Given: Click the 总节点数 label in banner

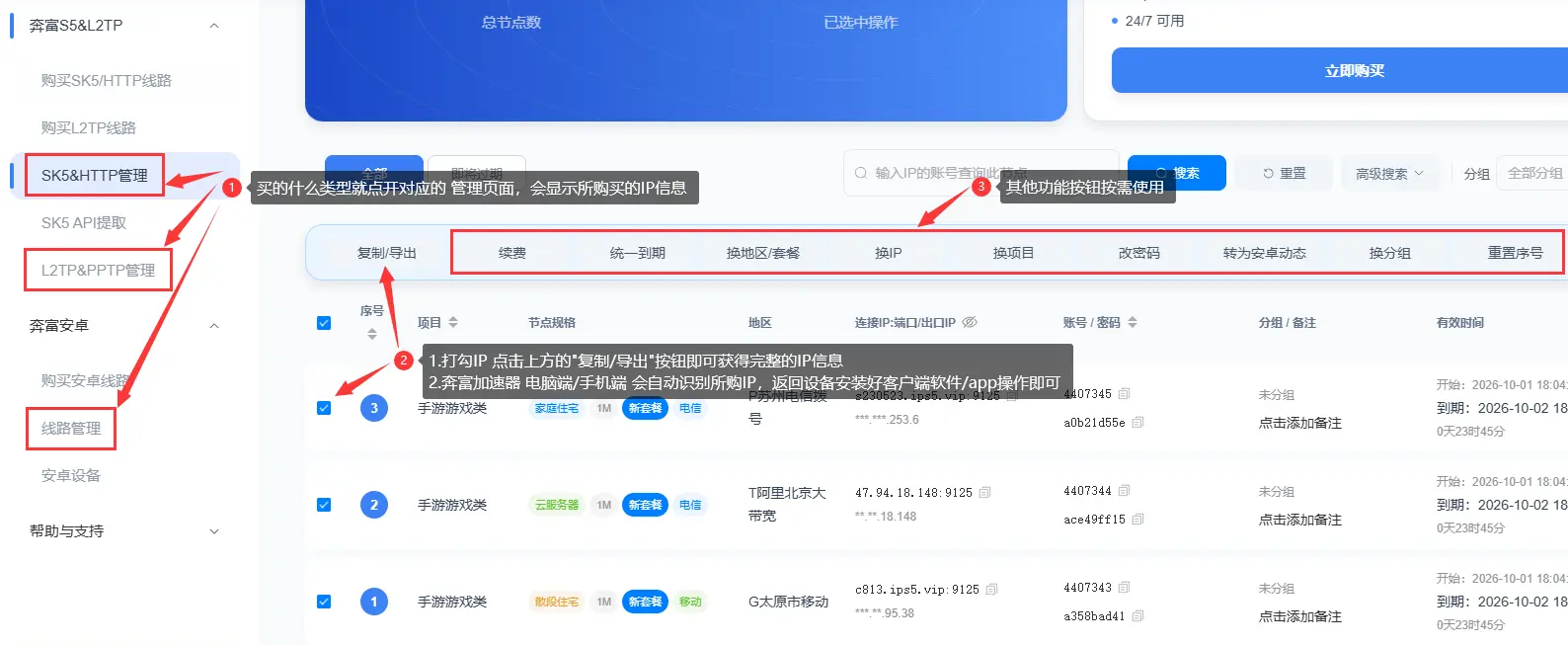Looking at the screenshot, I should (511, 23).
